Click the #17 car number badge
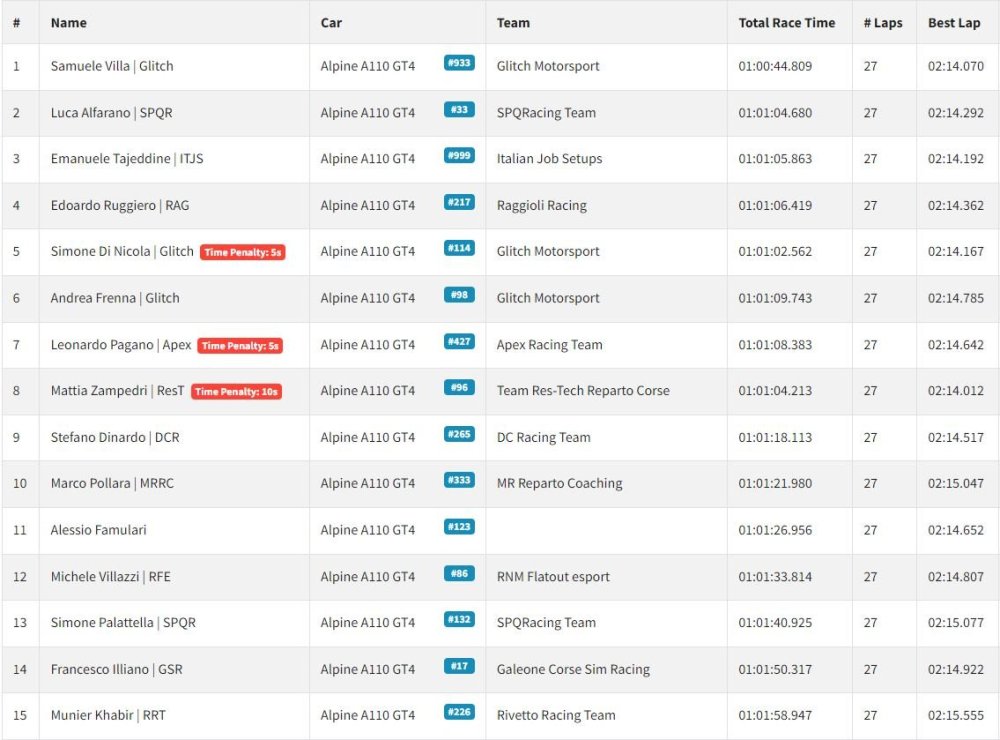Viewport: 1000px width, 740px height. point(459,666)
